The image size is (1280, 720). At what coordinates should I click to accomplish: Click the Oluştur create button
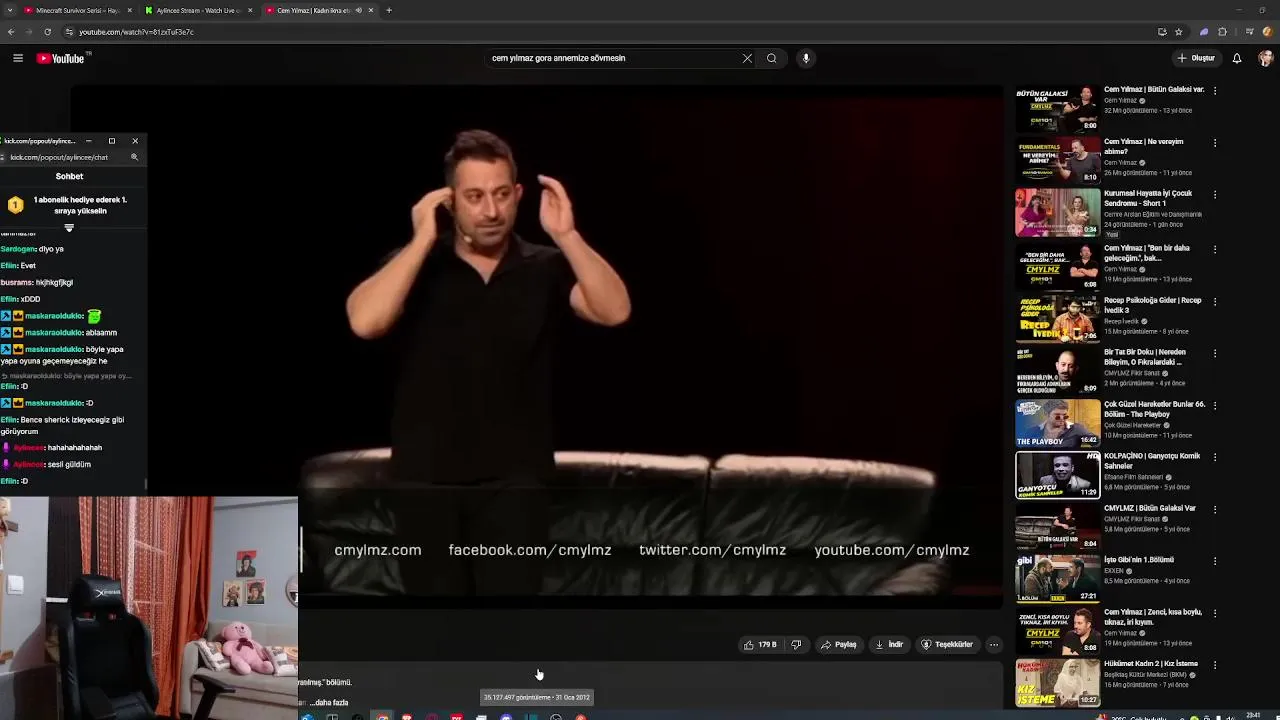point(1196,58)
